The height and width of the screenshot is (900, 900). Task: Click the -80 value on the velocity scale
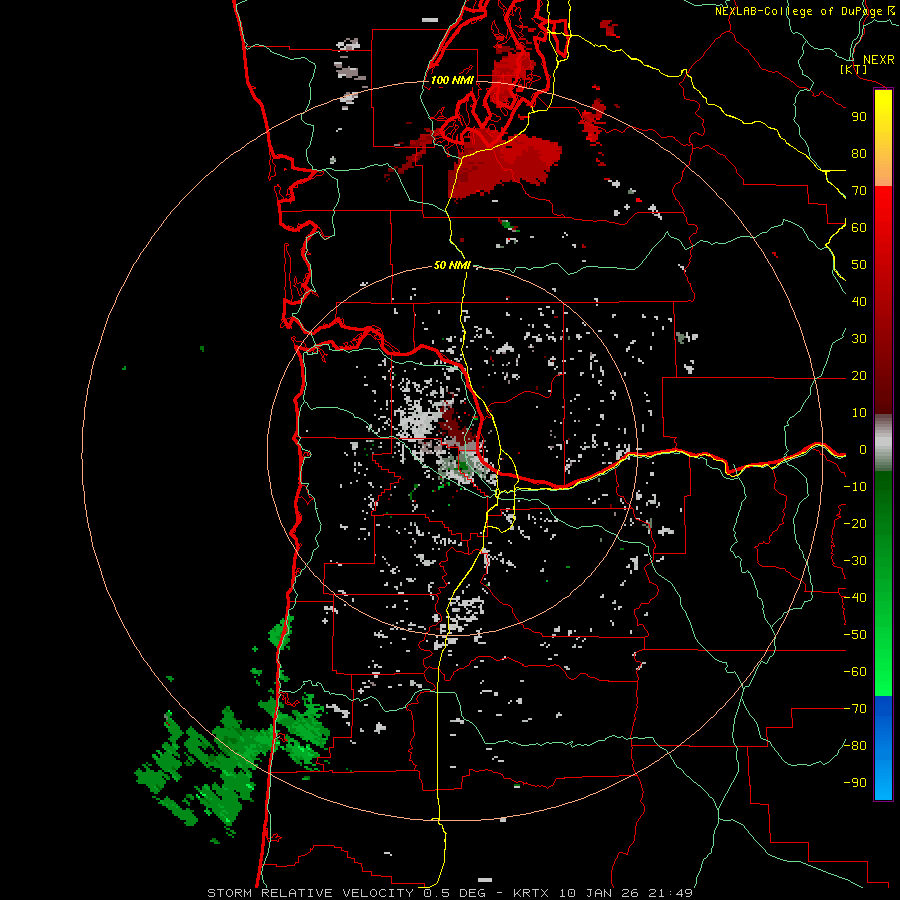pos(855,746)
